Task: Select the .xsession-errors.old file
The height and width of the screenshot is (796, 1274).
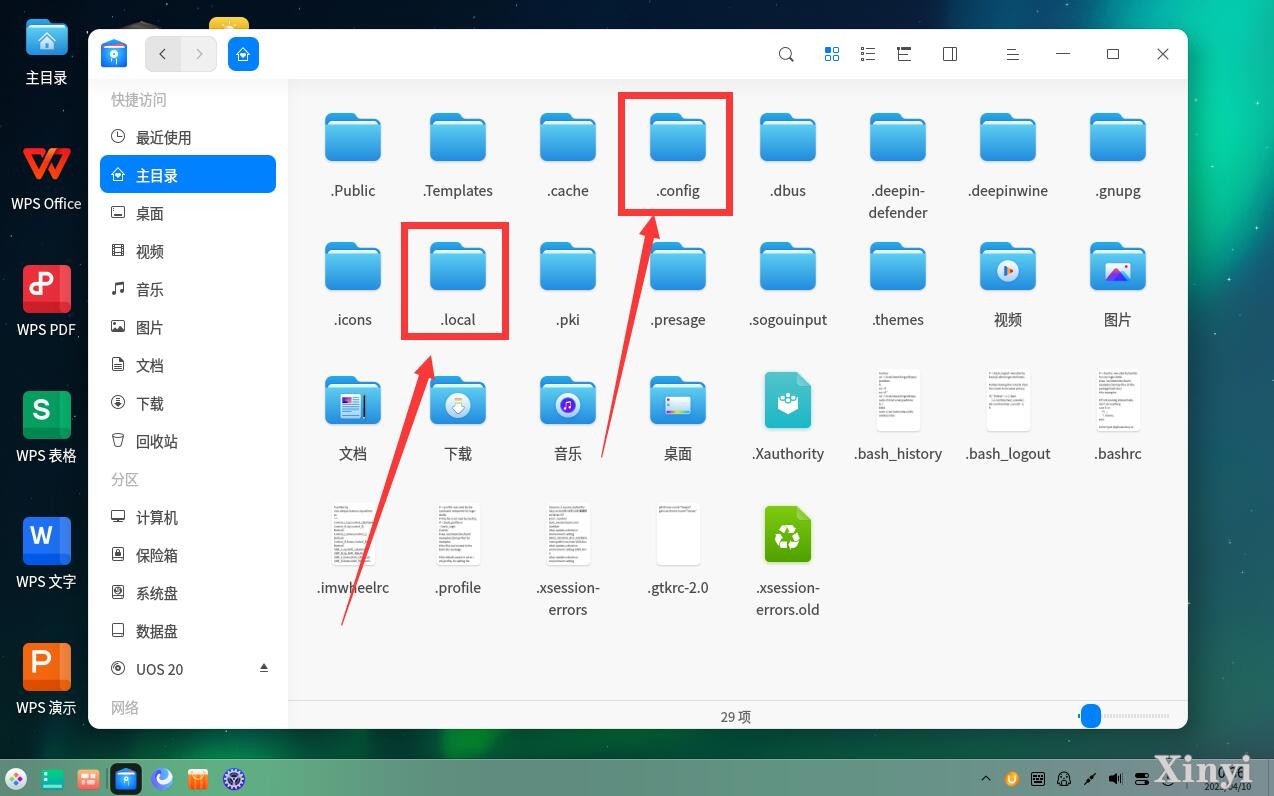Action: pyautogui.click(x=788, y=534)
